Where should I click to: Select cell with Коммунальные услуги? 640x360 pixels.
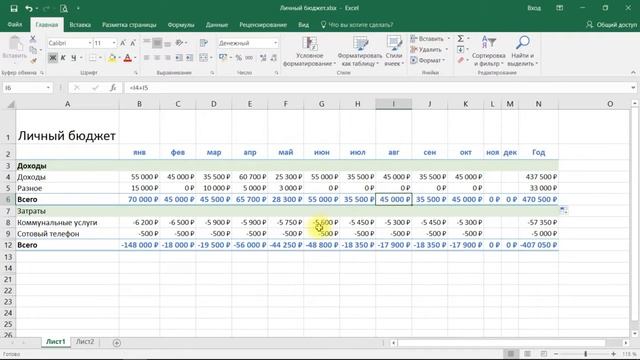point(67,222)
